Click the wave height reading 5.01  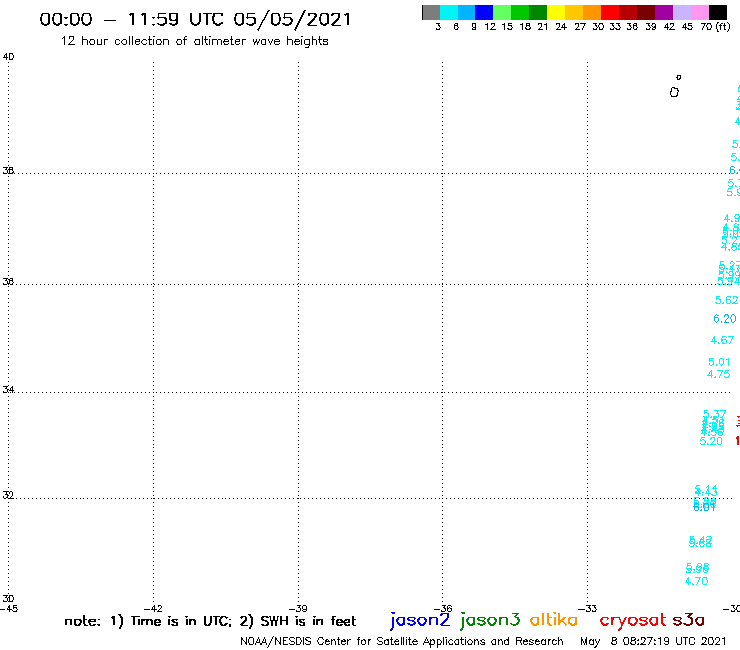click(719, 362)
